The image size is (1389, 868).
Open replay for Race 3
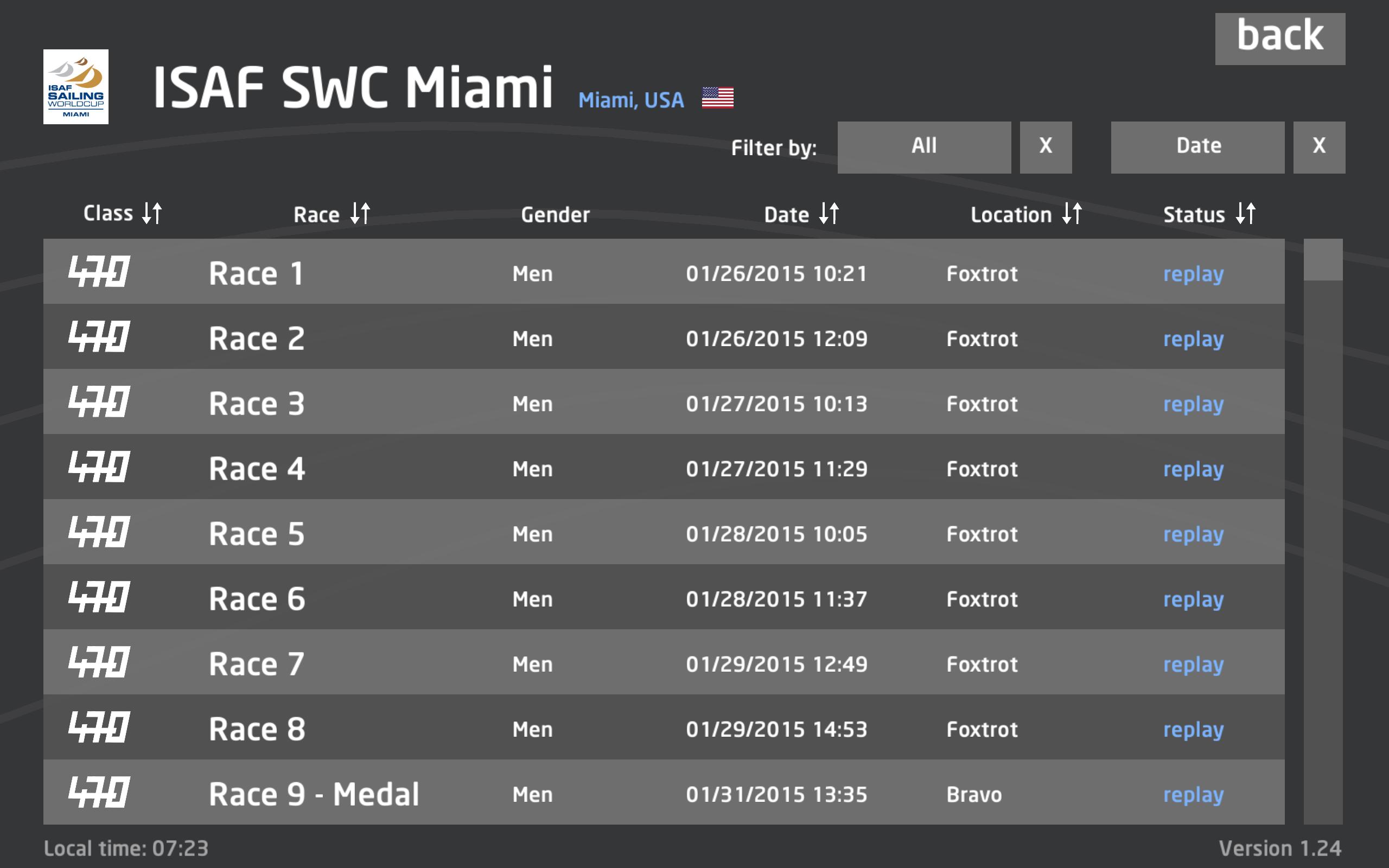tap(1193, 404)
